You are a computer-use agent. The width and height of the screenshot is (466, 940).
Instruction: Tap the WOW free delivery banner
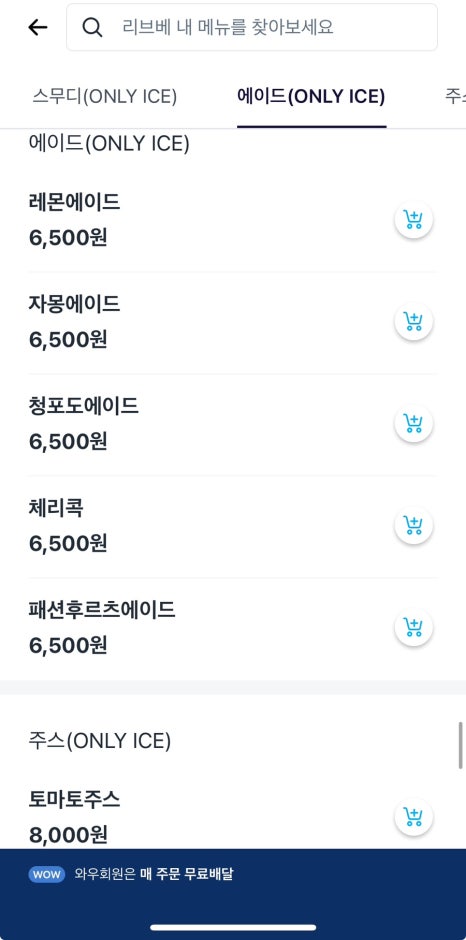(x=233, y=875)
